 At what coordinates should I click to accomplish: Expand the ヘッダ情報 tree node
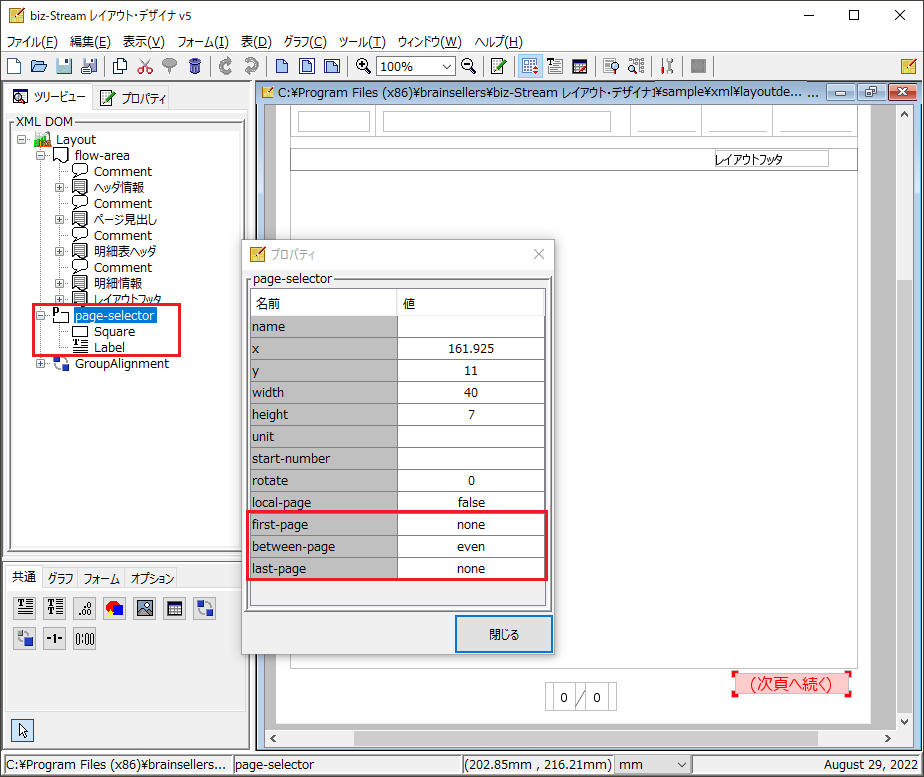(60, 187)
